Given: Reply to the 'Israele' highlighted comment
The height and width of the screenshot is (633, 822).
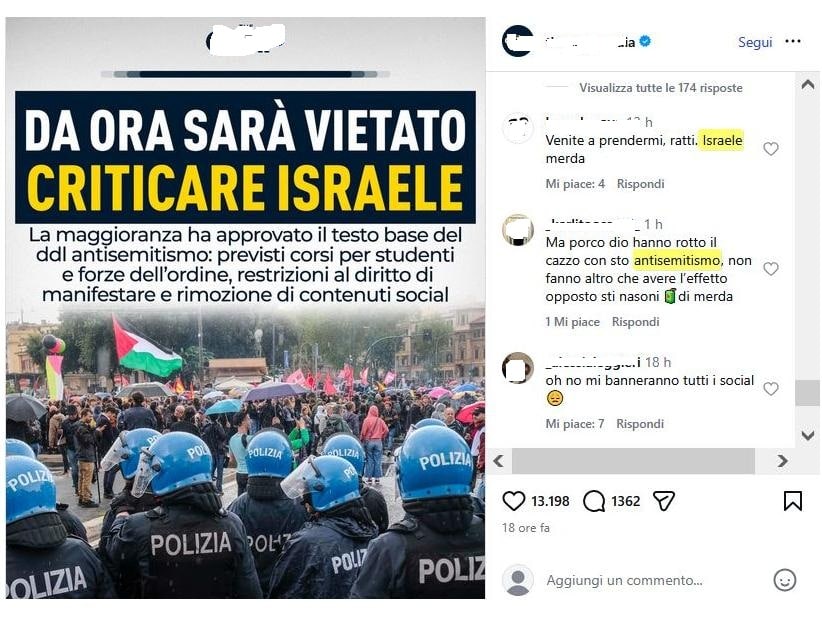Looking at the screenshot, I should click(640, 184).
